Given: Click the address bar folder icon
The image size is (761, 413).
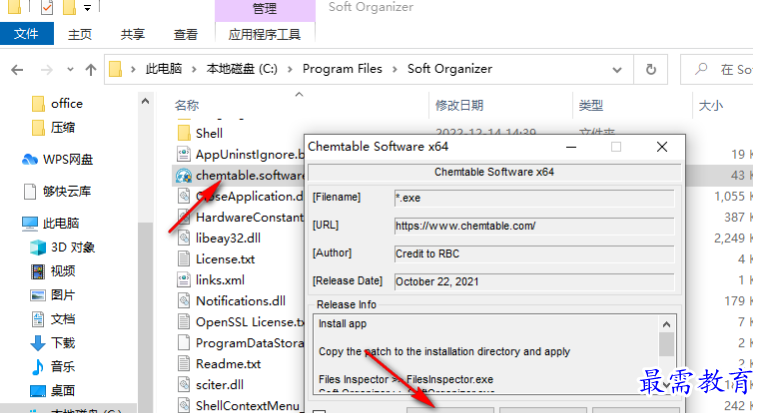Looking at the screenshot, I should click(116, 69).
